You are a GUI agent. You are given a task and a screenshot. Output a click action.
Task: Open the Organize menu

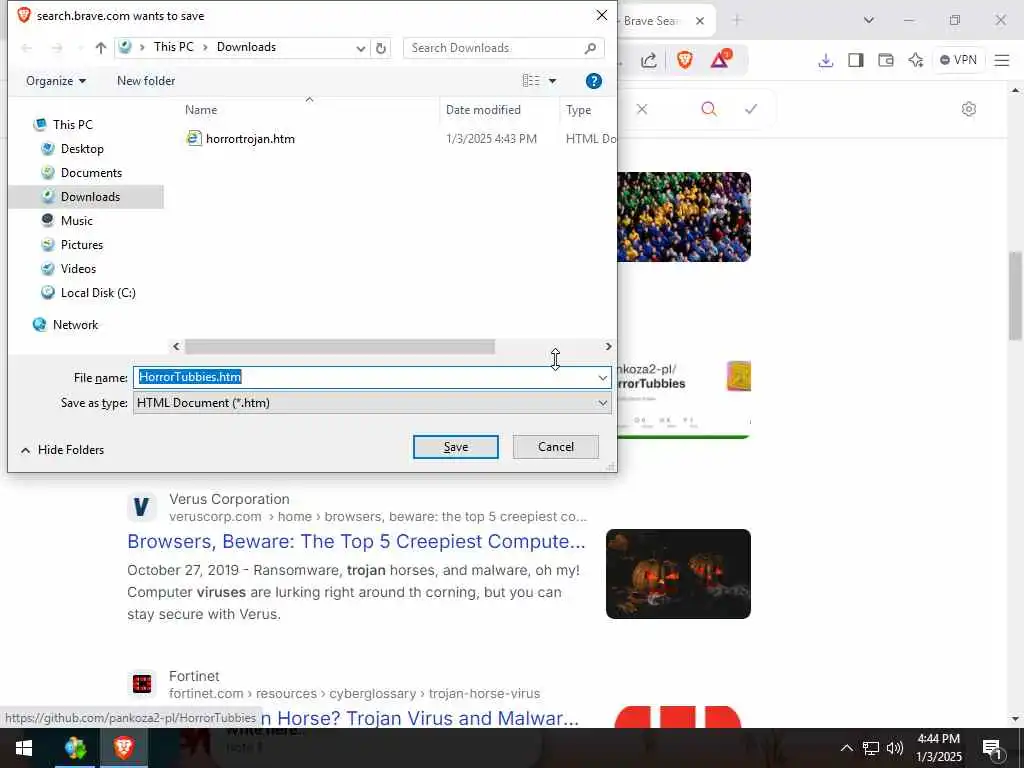[x=56, y=81]
